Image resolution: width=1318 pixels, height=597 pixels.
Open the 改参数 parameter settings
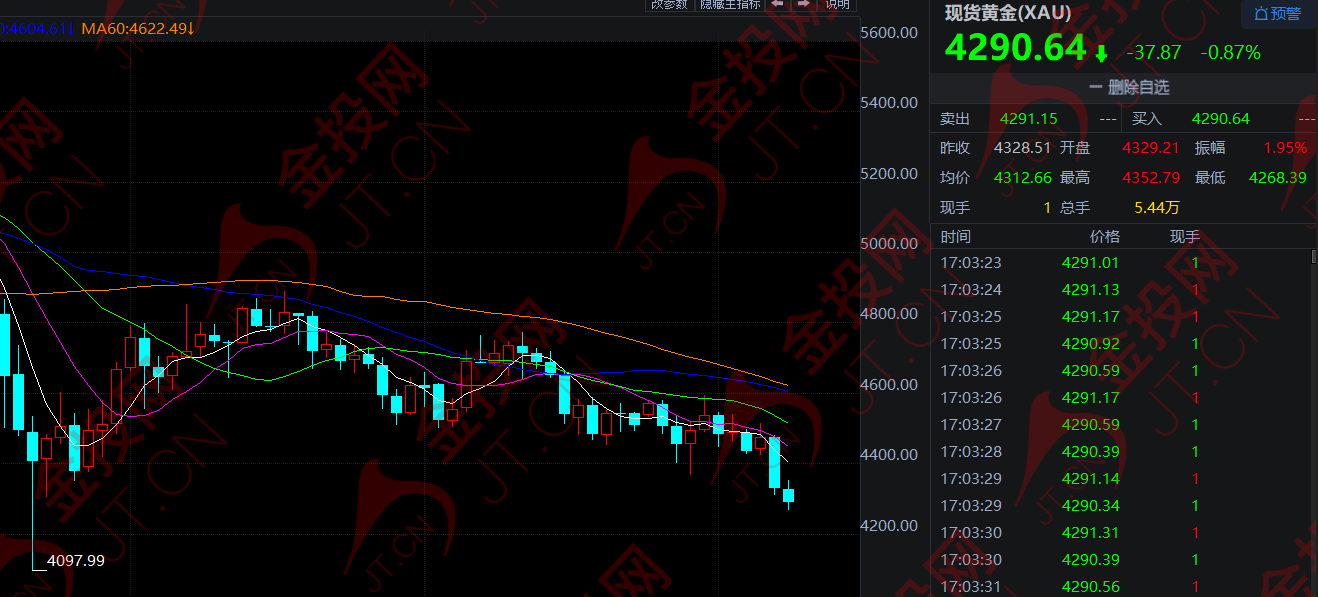click(669, 4)
